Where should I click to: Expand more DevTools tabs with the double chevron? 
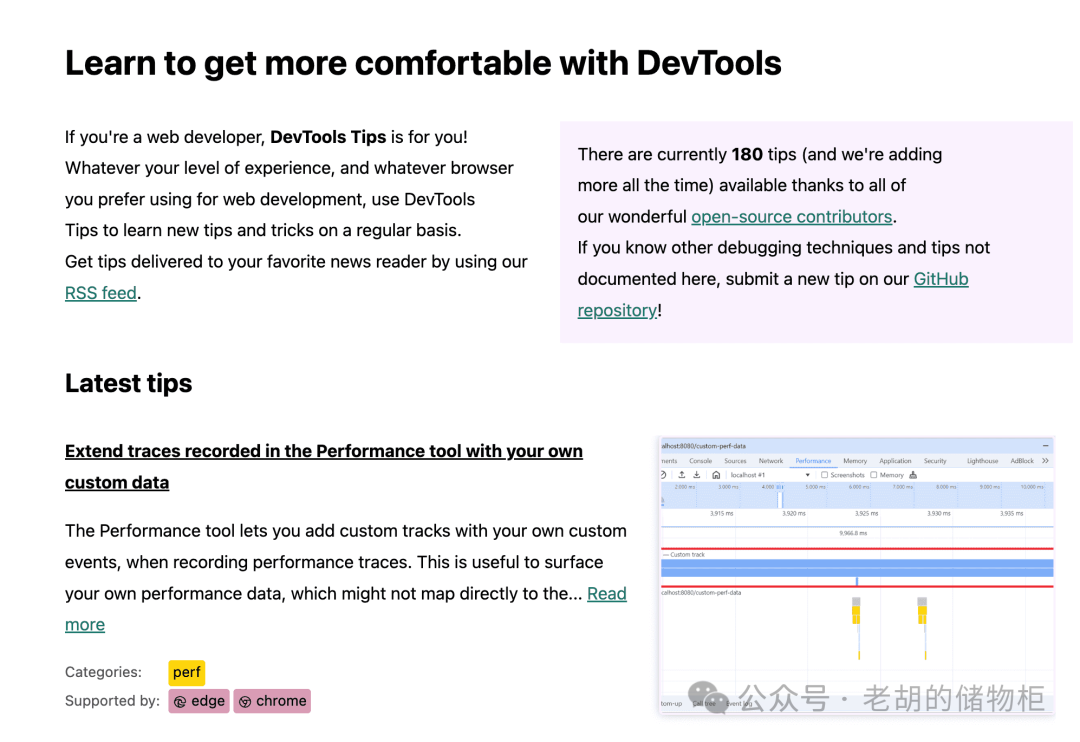click(x=1046, y=461)
